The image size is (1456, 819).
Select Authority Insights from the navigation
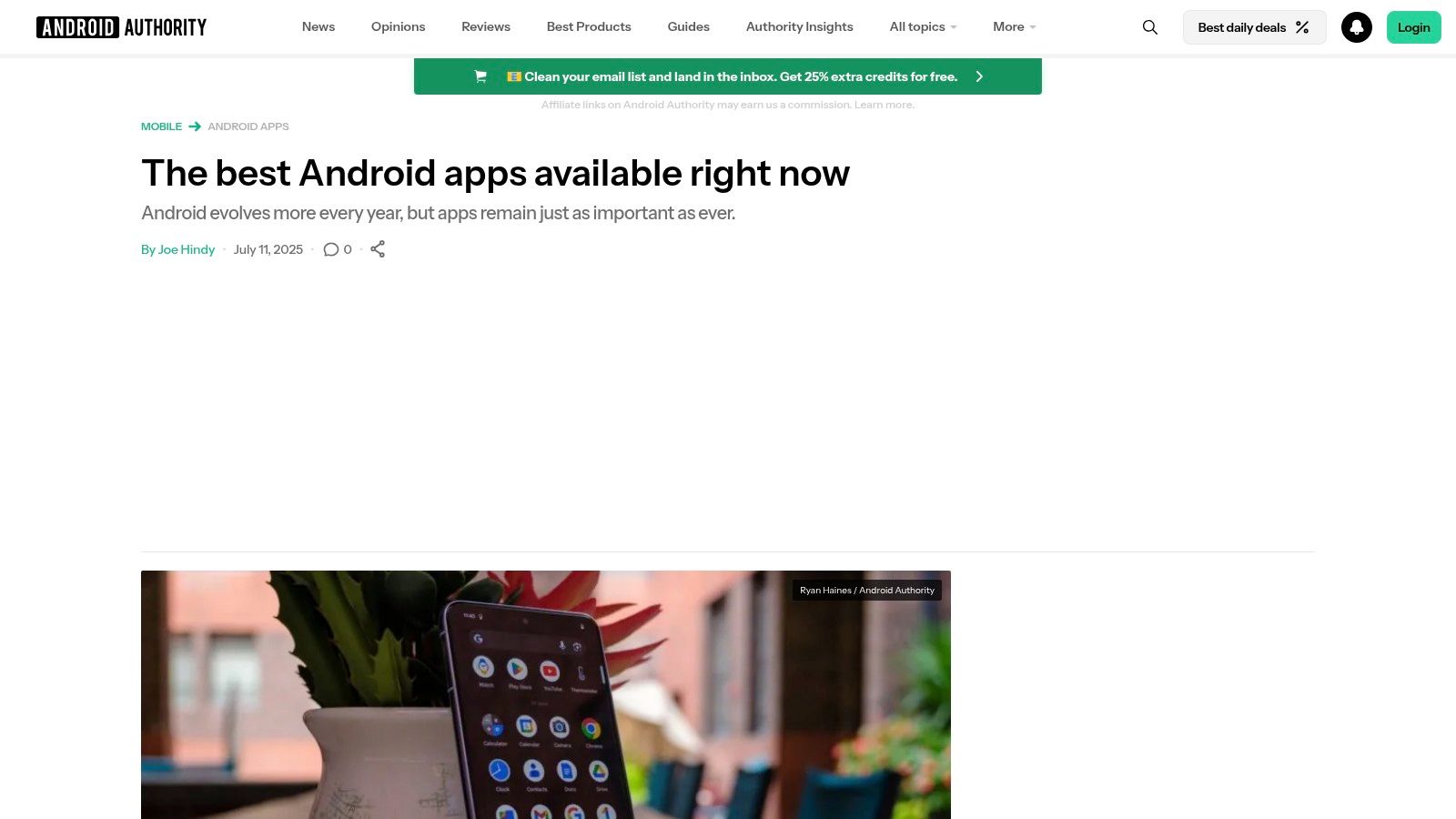(x=799, y=26)
